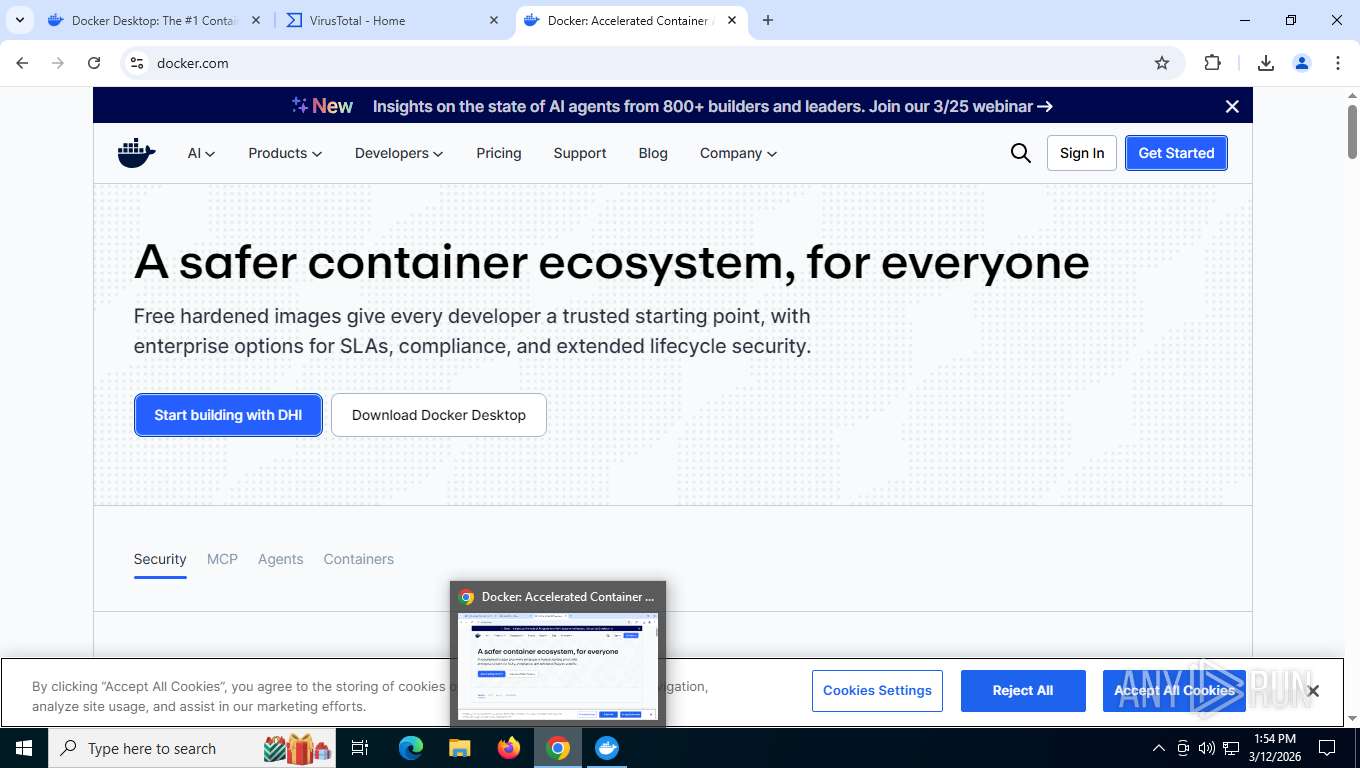Screen dimensions: 1360x768
Task: Switch to the Agents tab
Action: pyautogui.click(x=280, y=559)
